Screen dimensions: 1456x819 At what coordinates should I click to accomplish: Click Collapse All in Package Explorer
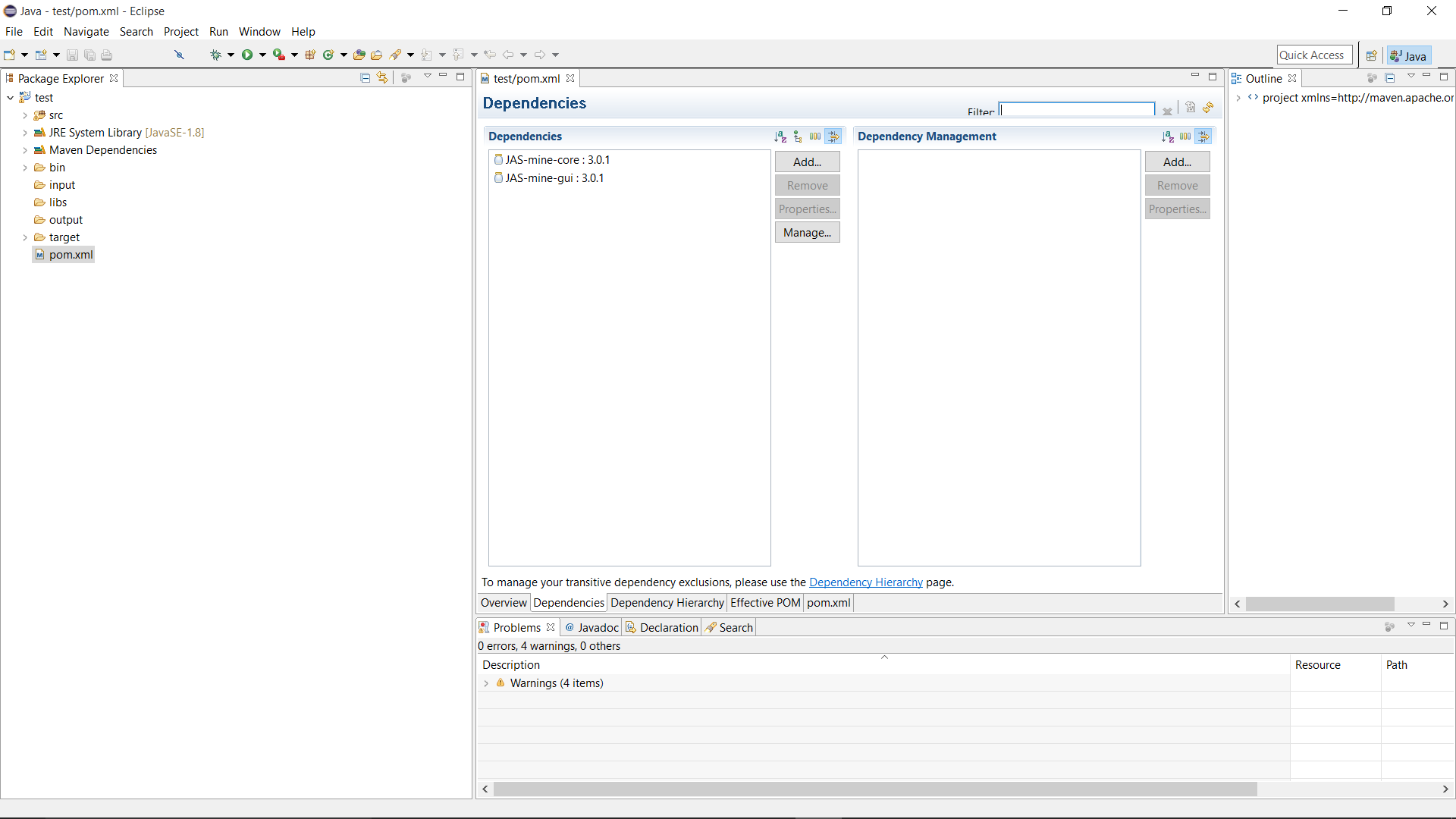[x=365, y=77]
